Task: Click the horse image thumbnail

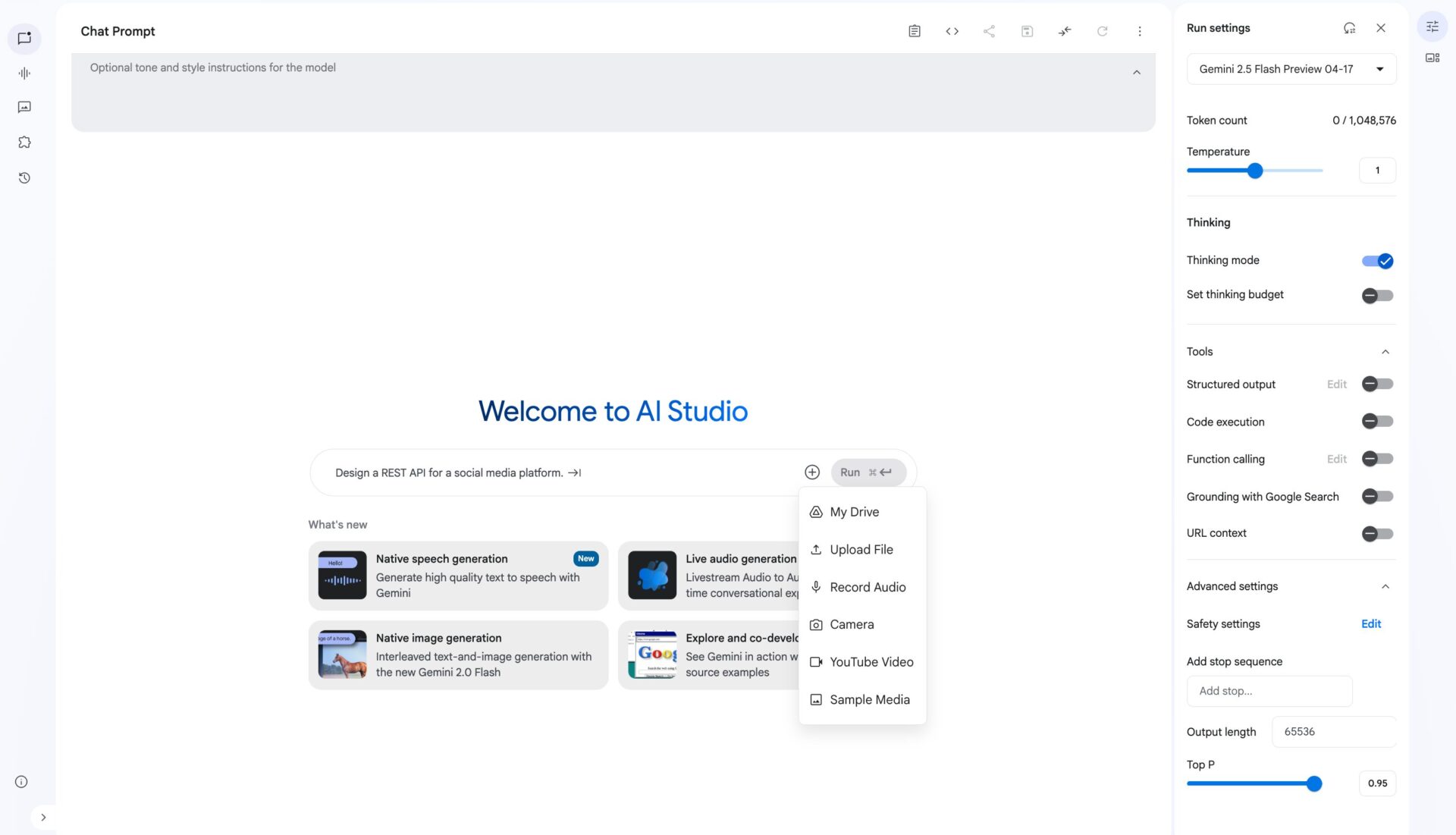Action: (x=342, y=655)
